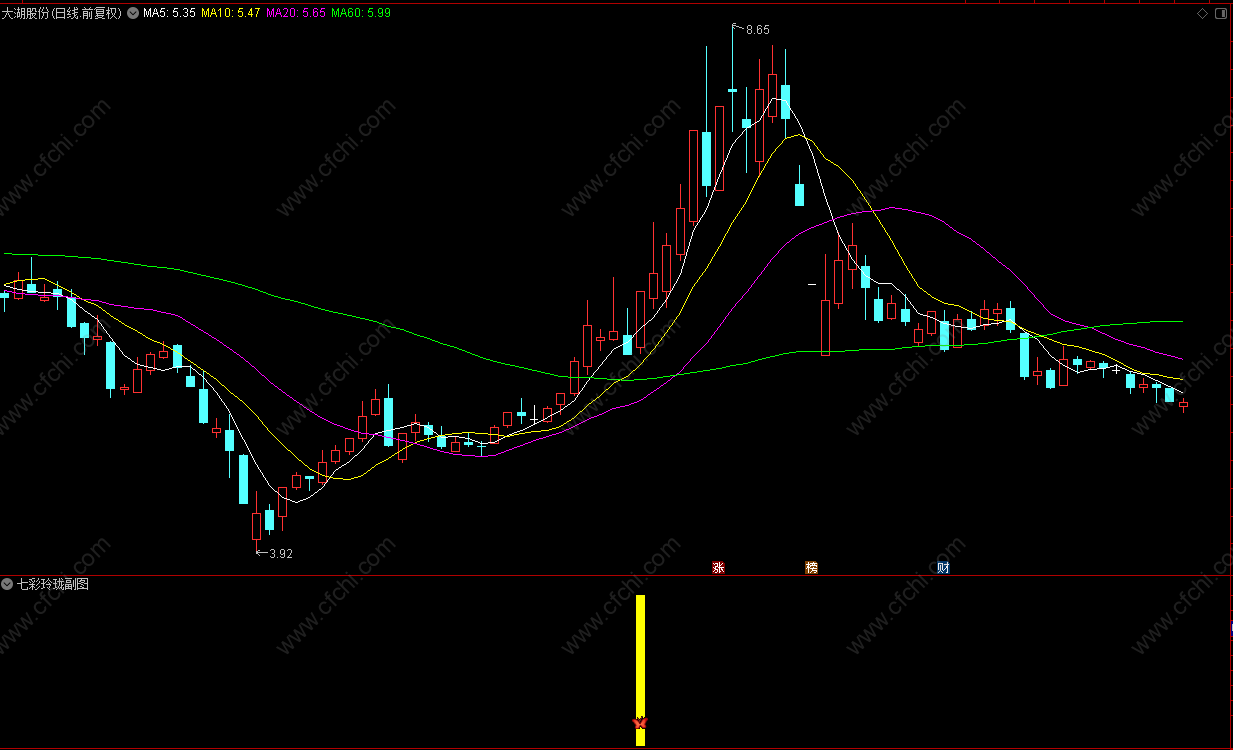
Task: Click the blue 财 event marker
Action: click(x=943, y=568)
